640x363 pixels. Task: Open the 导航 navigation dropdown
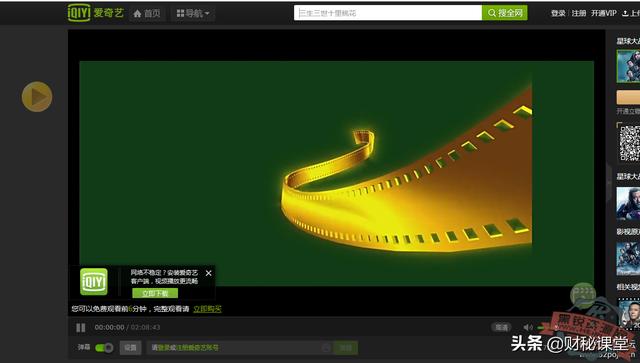click(193, 13)
